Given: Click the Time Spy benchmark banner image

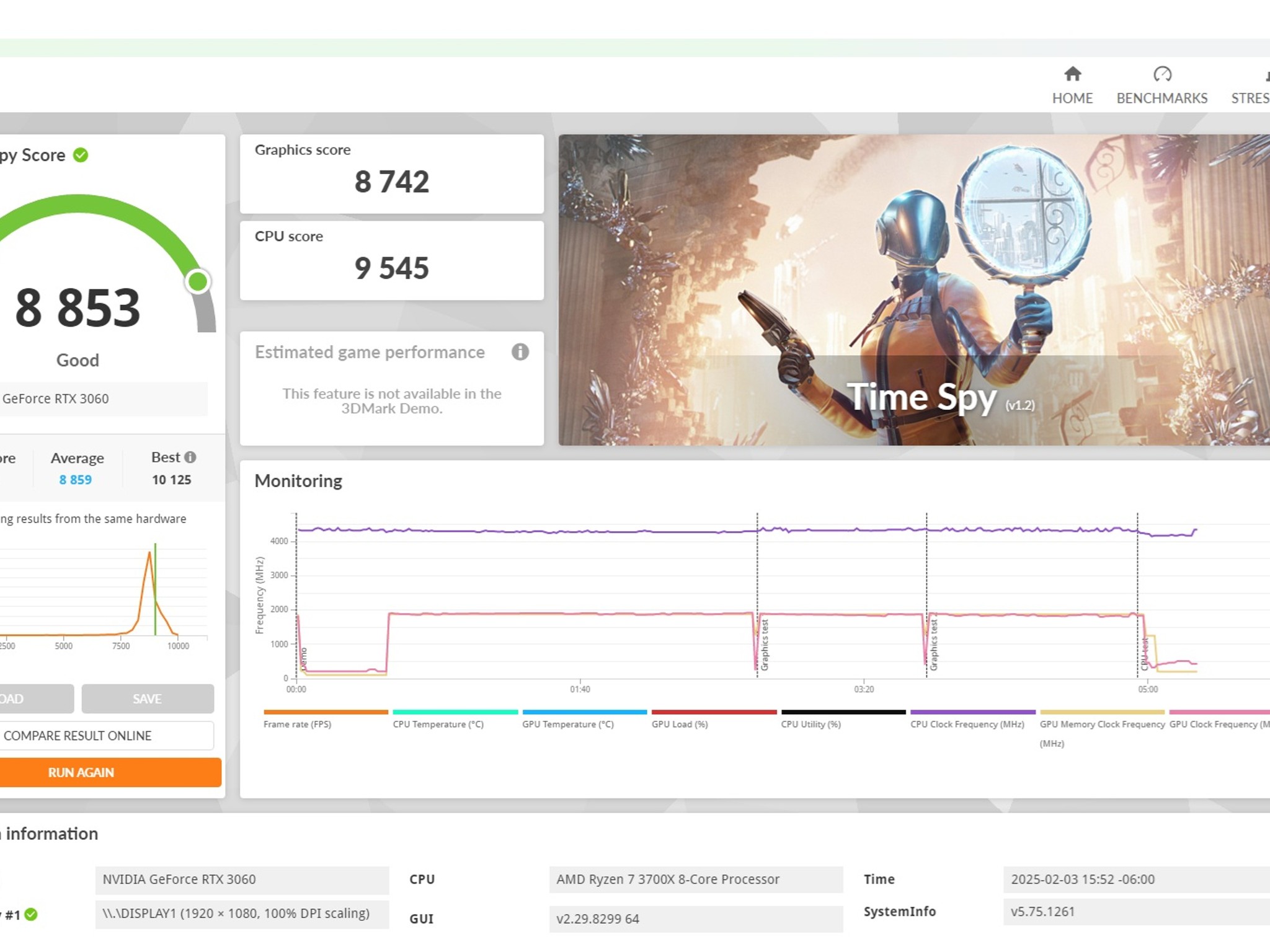Looking at the screenshot, I should 914,290.
